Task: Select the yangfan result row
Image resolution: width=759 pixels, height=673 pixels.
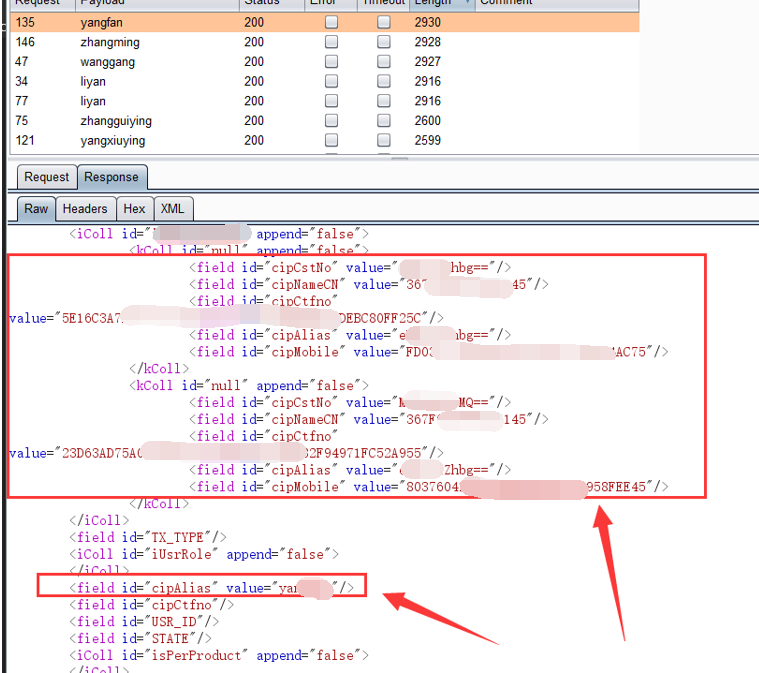Action: (x=110, y=22)
